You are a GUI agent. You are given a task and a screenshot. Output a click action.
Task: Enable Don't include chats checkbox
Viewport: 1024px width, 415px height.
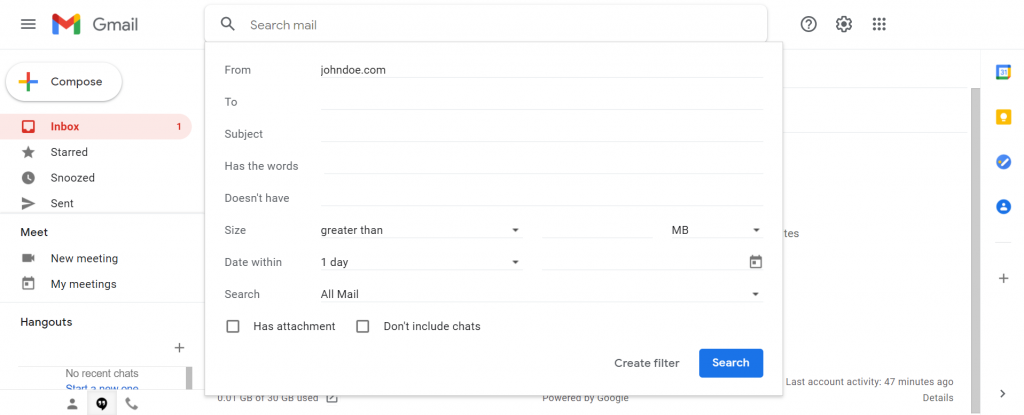tap(363, 326)
